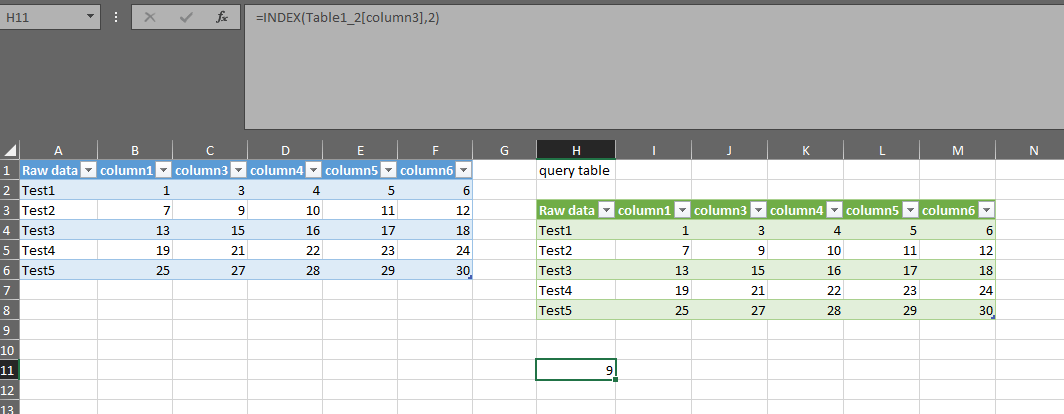Select column B header
The height and width of the screenshot is (414, 1064).
(x=135, y=151)
